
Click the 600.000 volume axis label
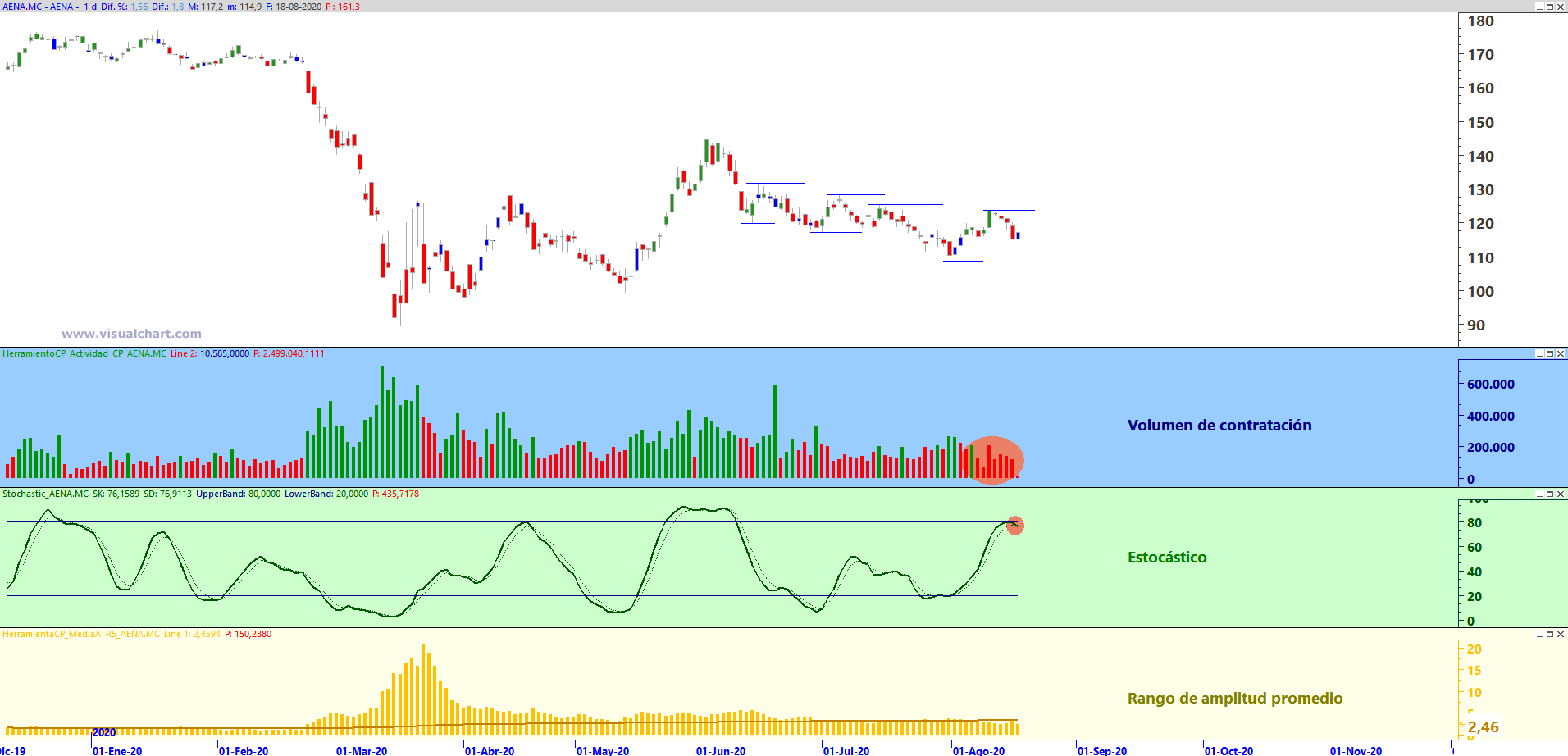pyautogui.click(x=1491, y=384)
